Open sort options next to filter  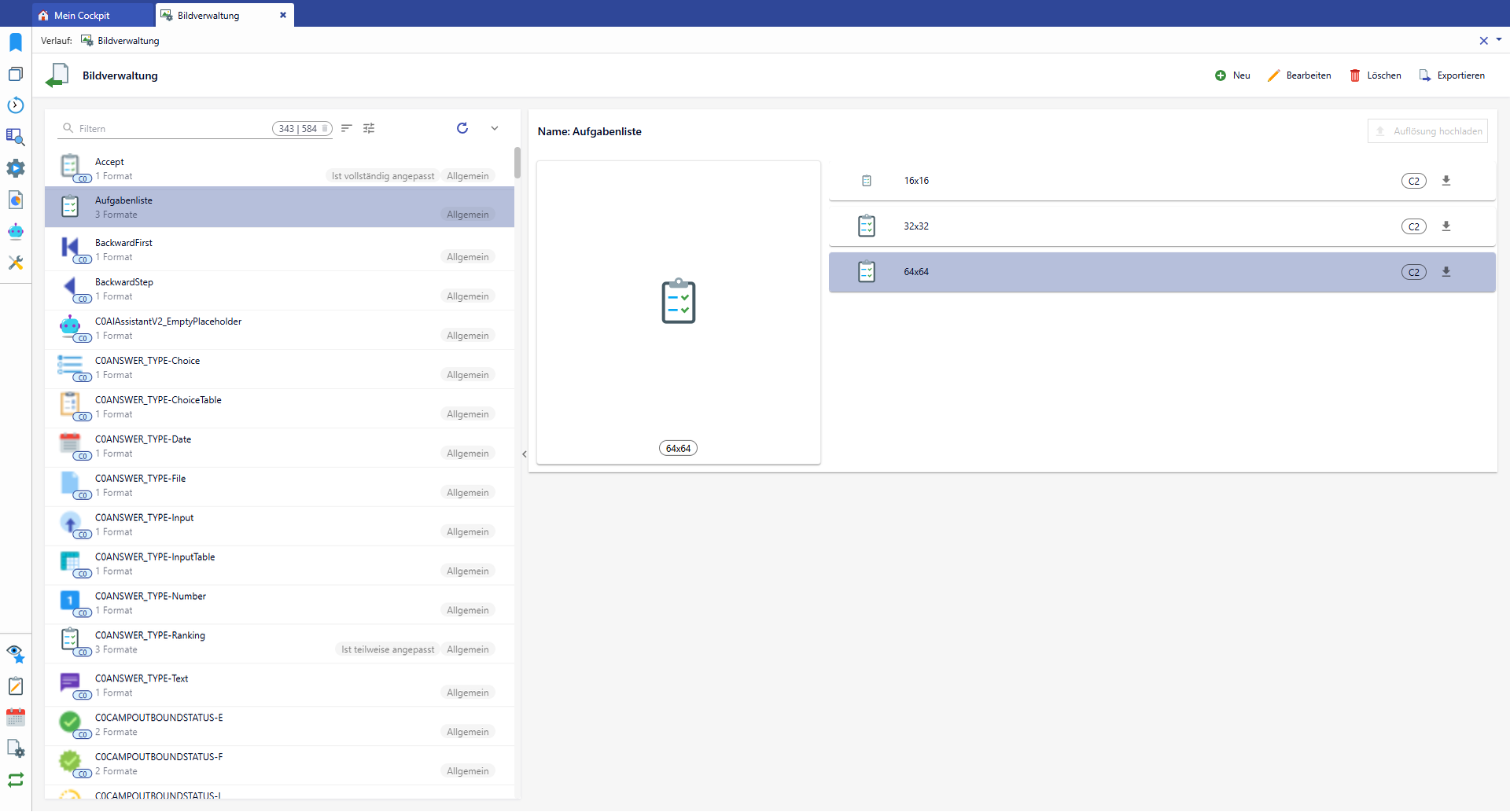coord(346,128)
